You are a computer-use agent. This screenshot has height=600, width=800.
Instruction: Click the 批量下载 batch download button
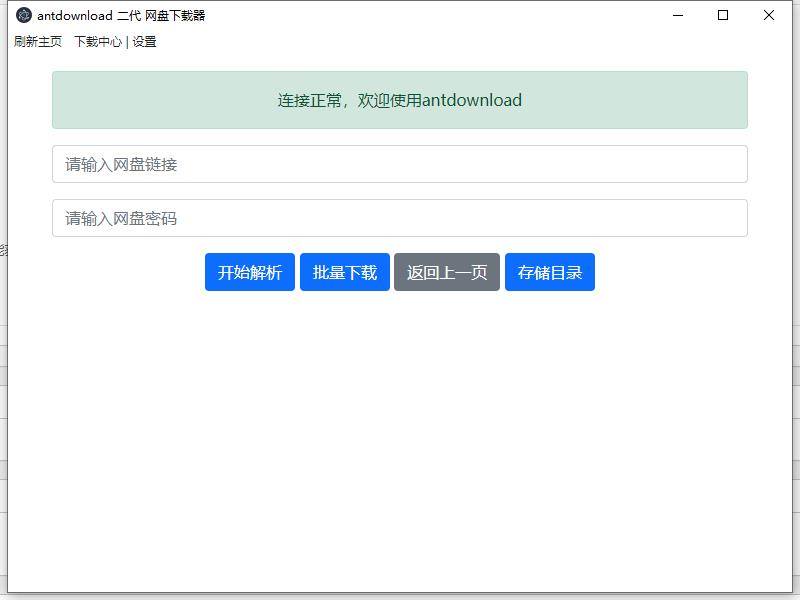click(344, 271)
